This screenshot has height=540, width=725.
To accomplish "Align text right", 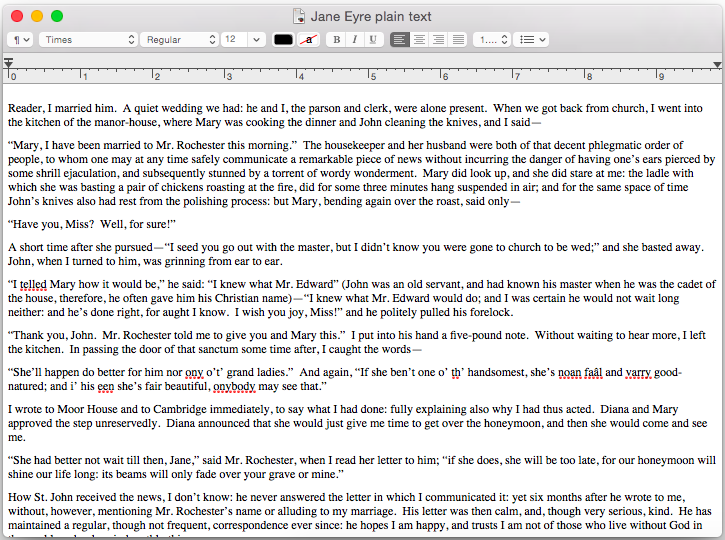I will pyautogui.click(x=438, y=40).
